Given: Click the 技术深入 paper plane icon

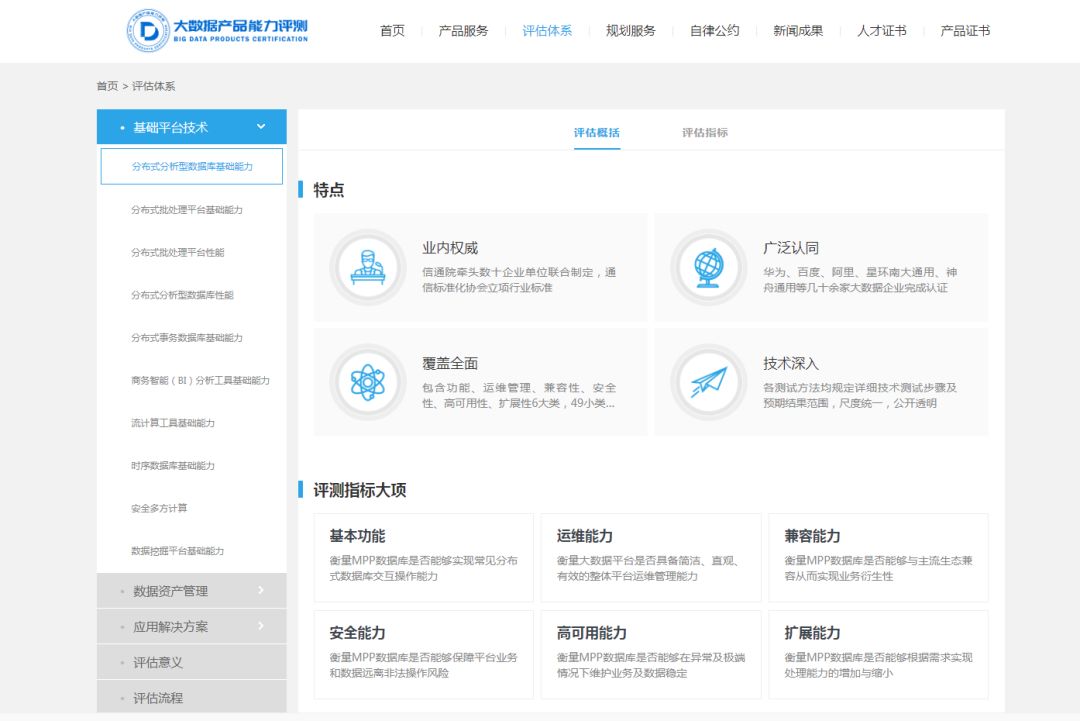Looking at the screenshot, I should click(x=709, y=382).
